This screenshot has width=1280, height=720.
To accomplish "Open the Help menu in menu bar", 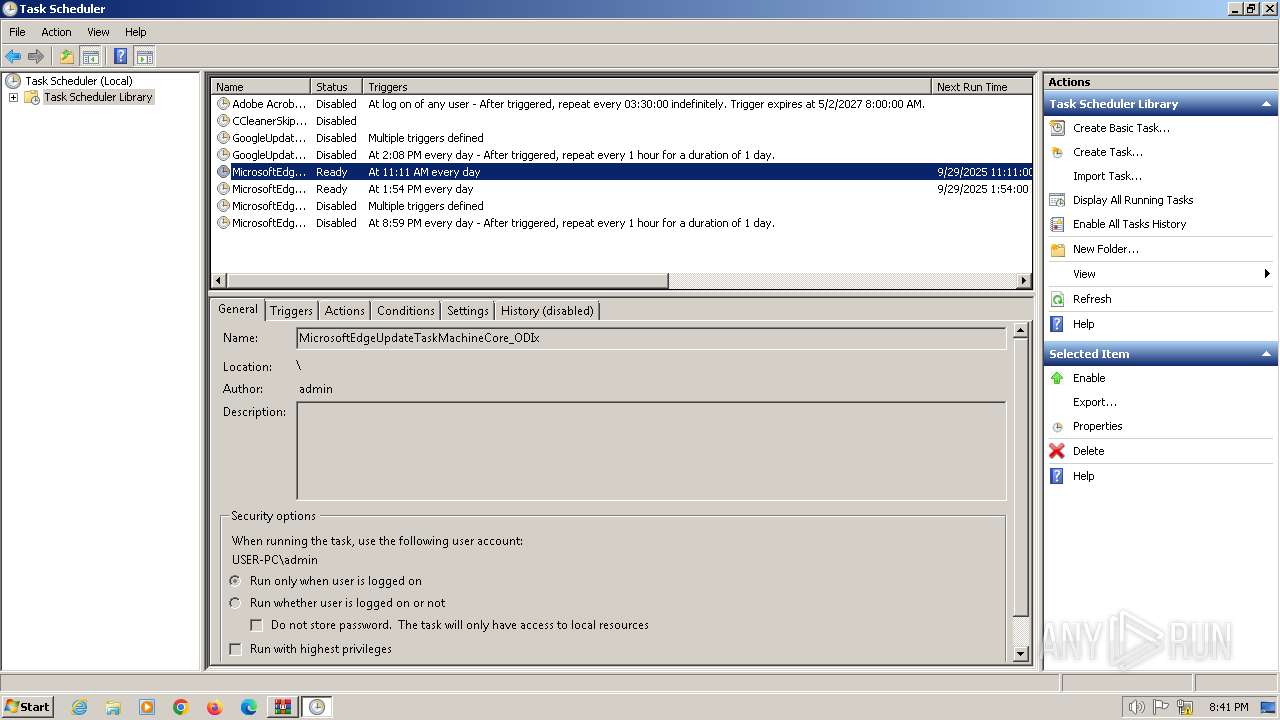I will [136, 32].
